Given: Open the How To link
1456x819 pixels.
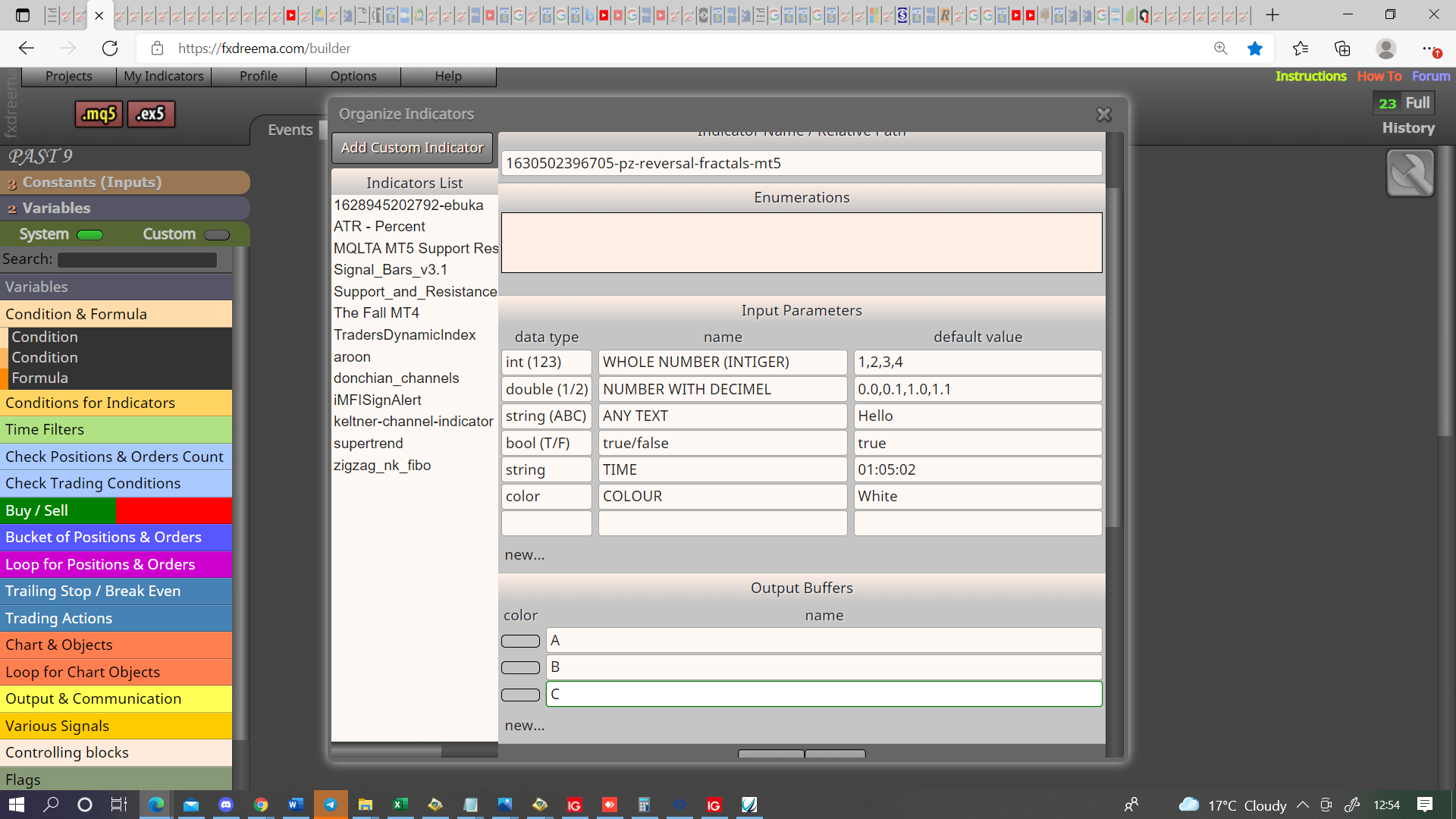Looking at the screenshot, I should [1379, 76].
